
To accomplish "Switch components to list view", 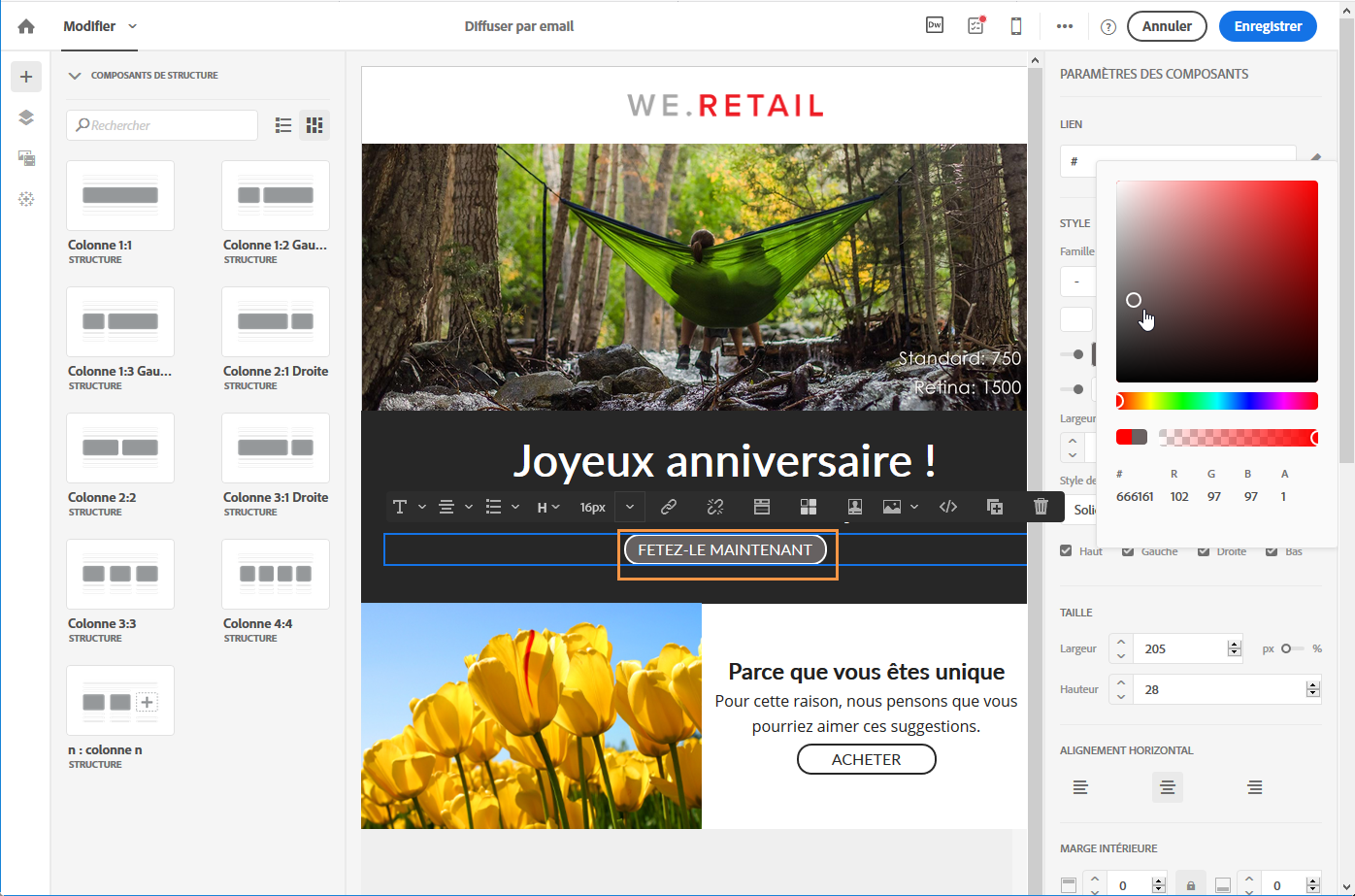I will [x=283, y=125].
